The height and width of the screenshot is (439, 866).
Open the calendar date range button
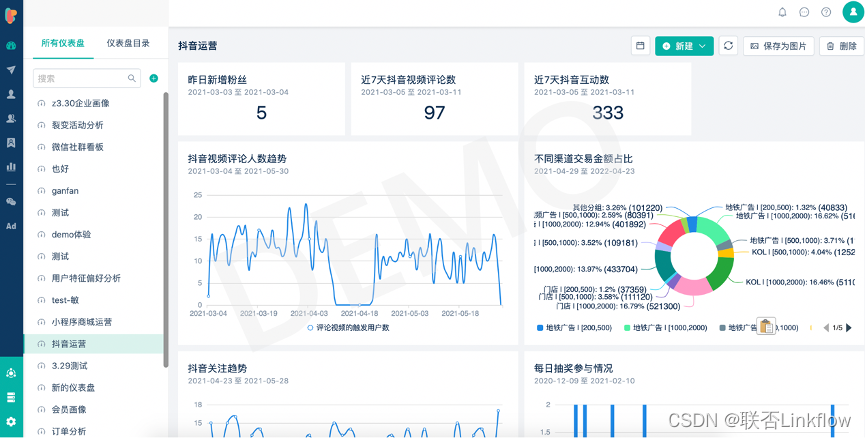(640, 46)
